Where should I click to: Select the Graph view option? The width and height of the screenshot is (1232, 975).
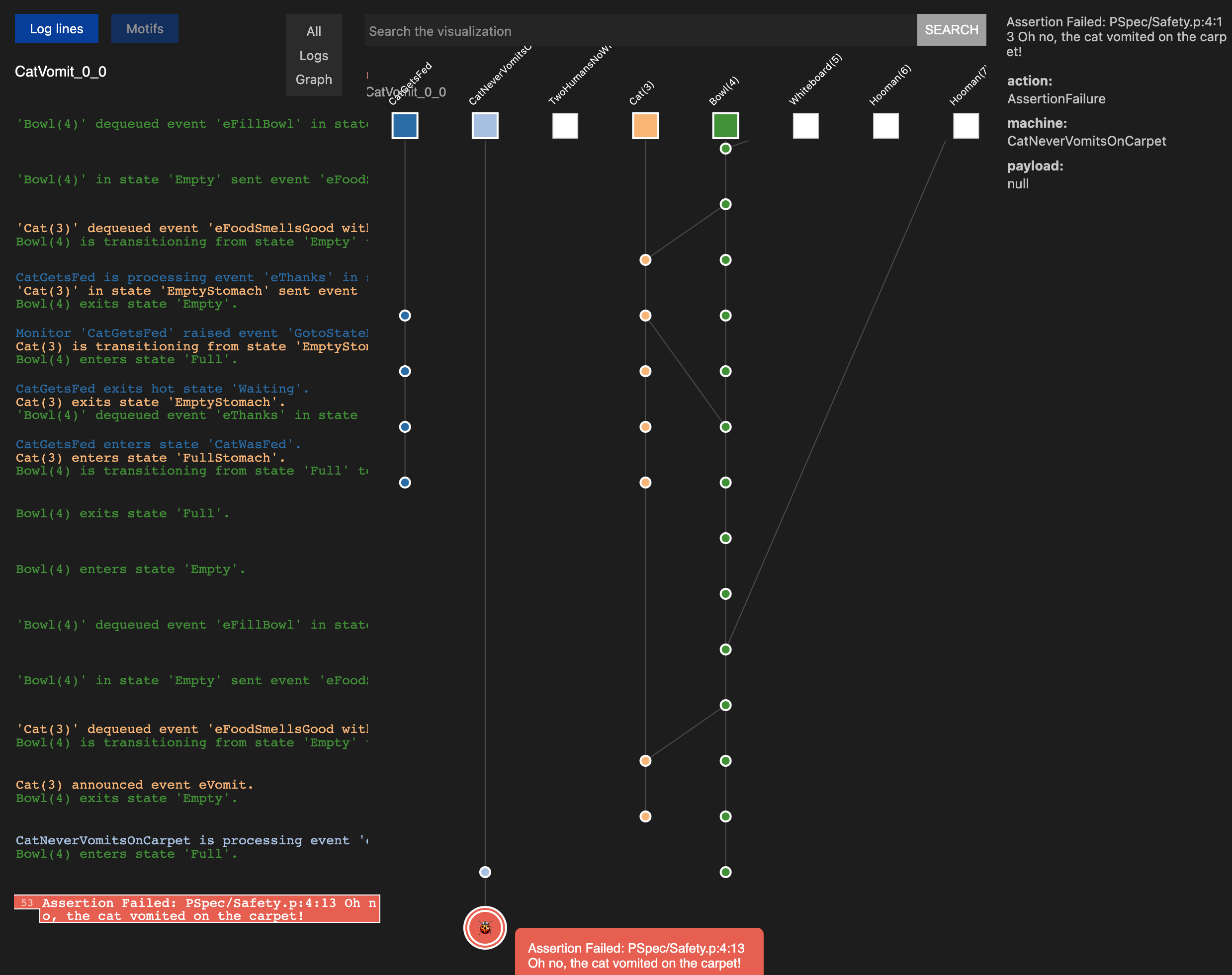[314, 80]
